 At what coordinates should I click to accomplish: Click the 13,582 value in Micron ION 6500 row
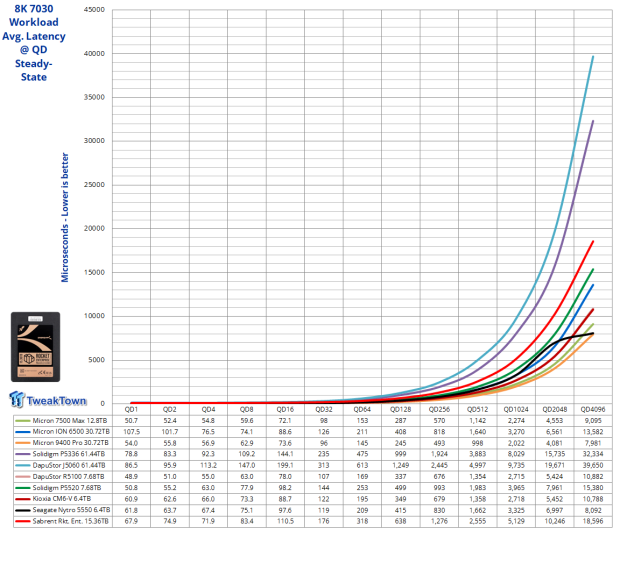coord(593,432)
